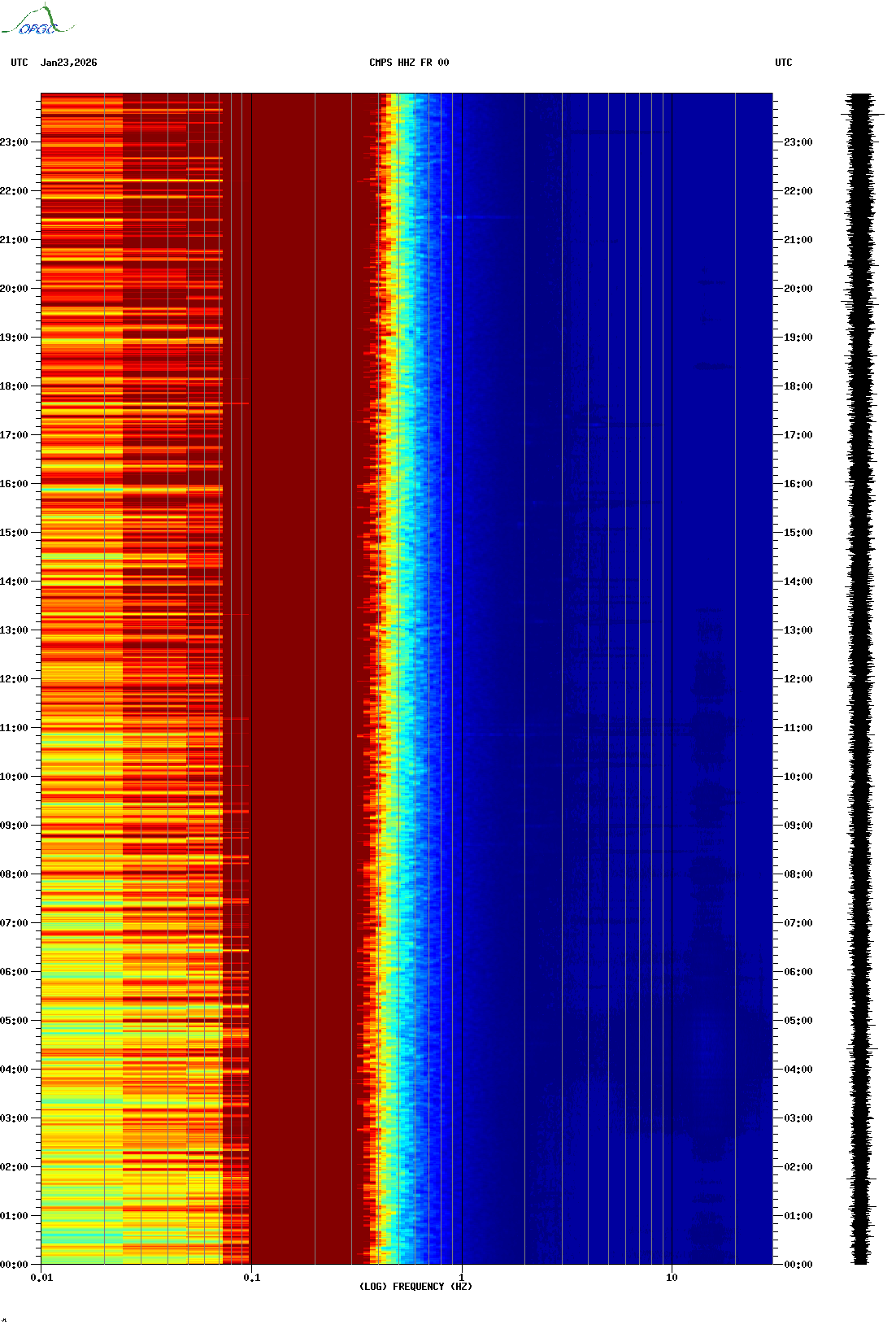Click the 22:00 label on the right time axis
This screenshot has width=896, height=1329.
tap(798, 191)
